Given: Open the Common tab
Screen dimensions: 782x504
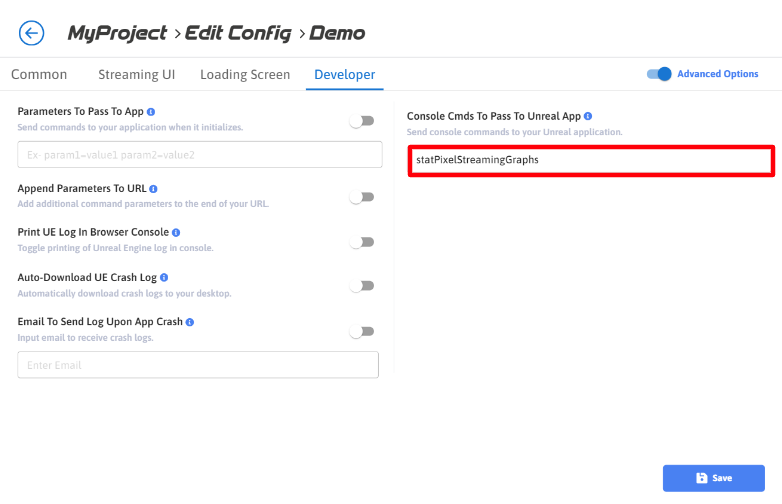Looking at the screenshot, I should (x=39, y=75).
